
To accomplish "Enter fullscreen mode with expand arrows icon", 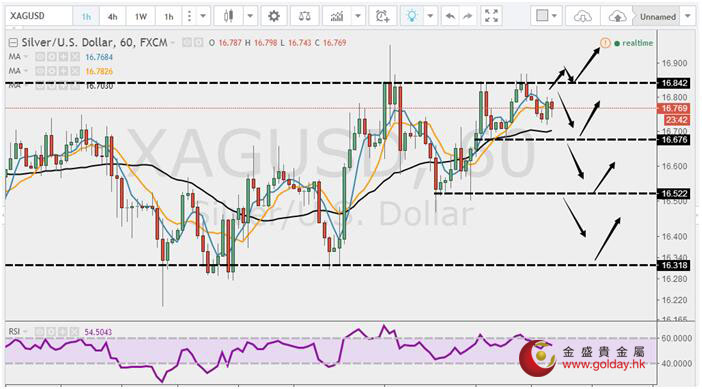I will [491, 17].
